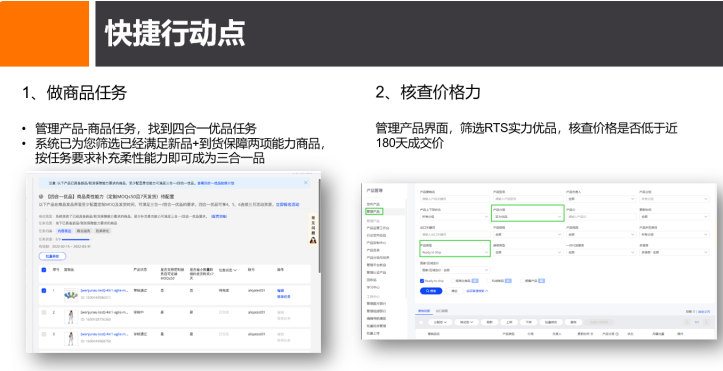Go to next page arrow in pagination
The width and height of the screenshot is (723, 371).
[706, 322]
